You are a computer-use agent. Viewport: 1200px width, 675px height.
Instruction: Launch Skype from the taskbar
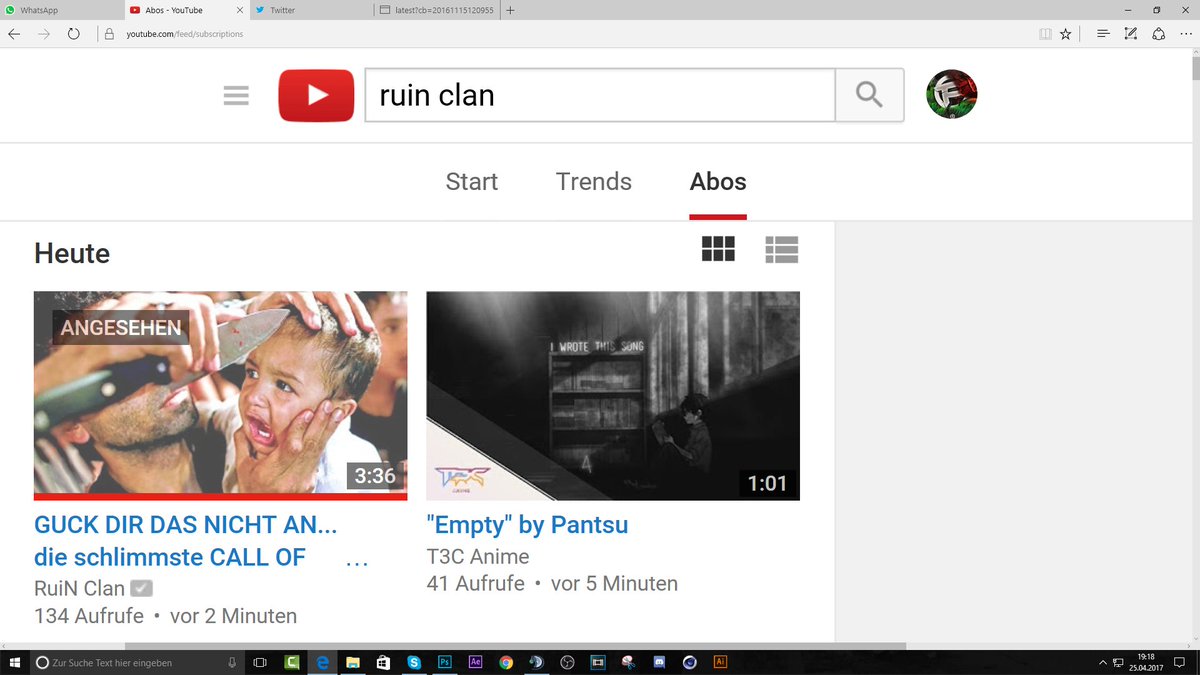coord(413,662)
